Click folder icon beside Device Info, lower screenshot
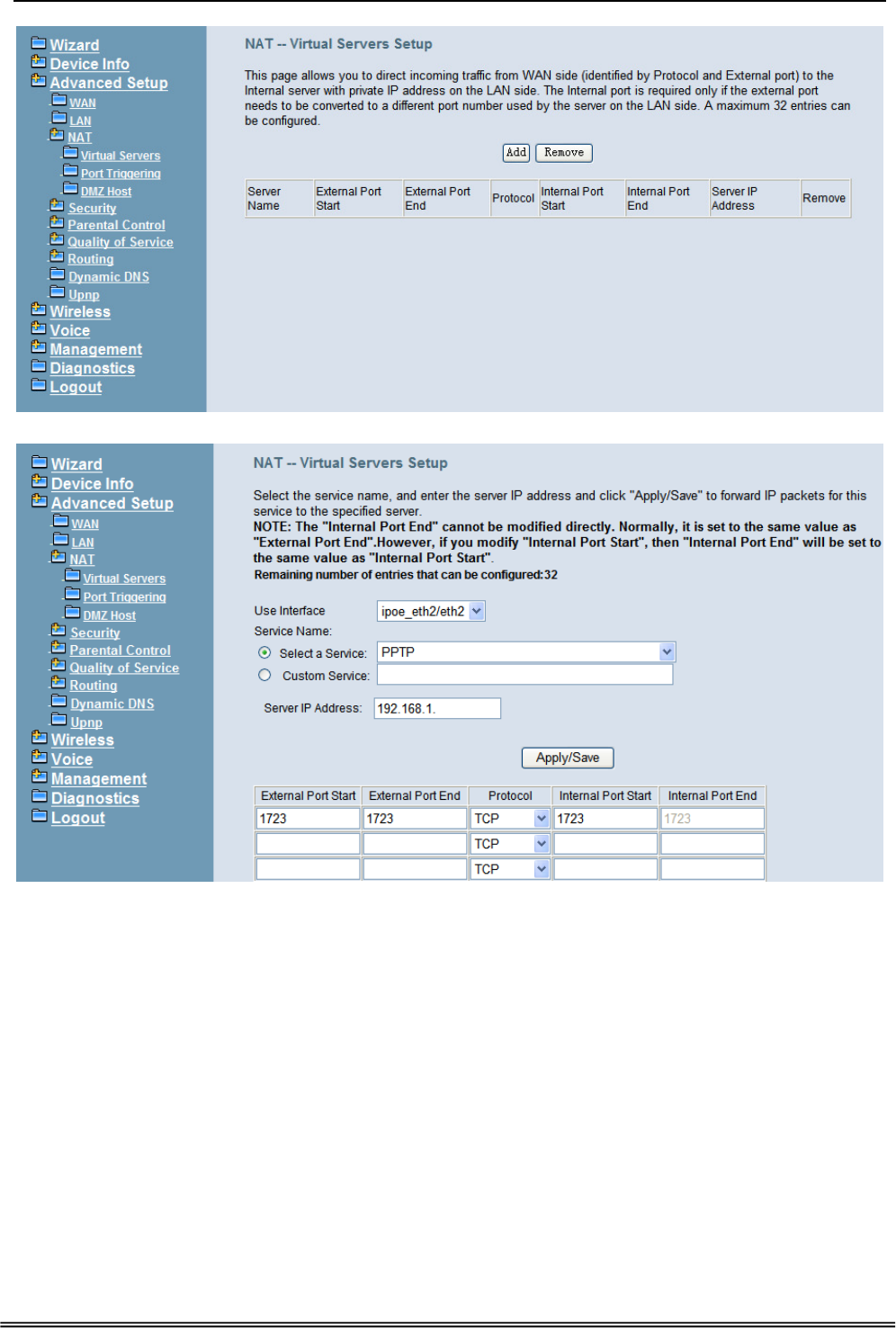This screenshot has width=896, height=1328. point(40,481)
